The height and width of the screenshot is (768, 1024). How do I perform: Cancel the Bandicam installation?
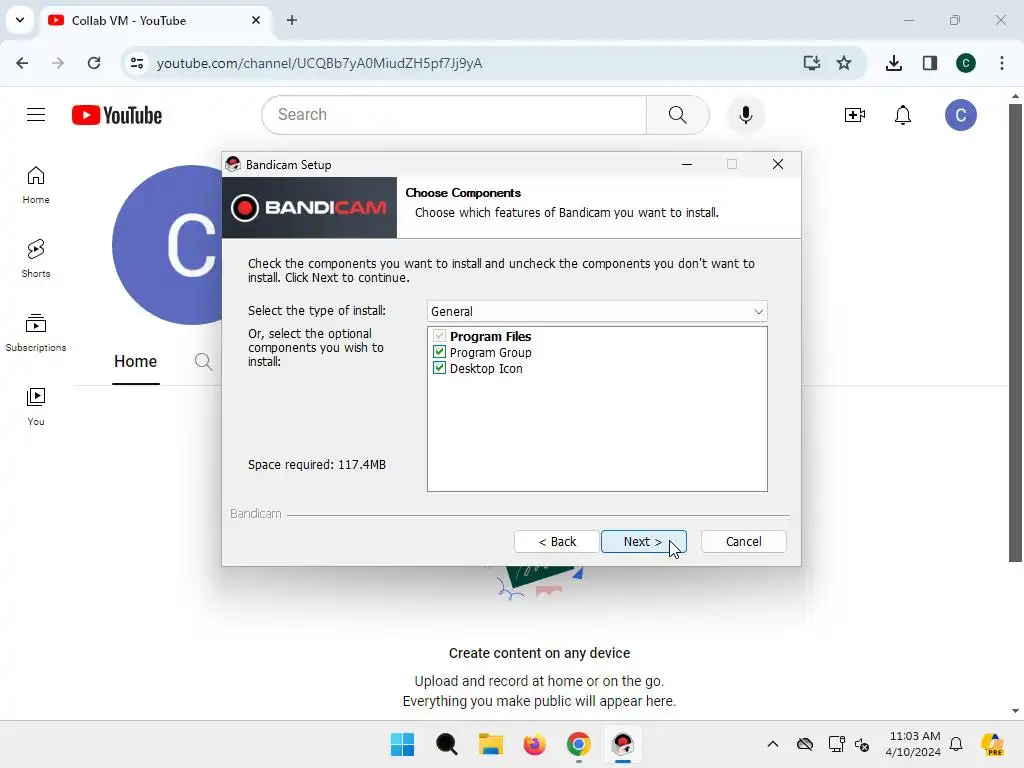[743, 541]
